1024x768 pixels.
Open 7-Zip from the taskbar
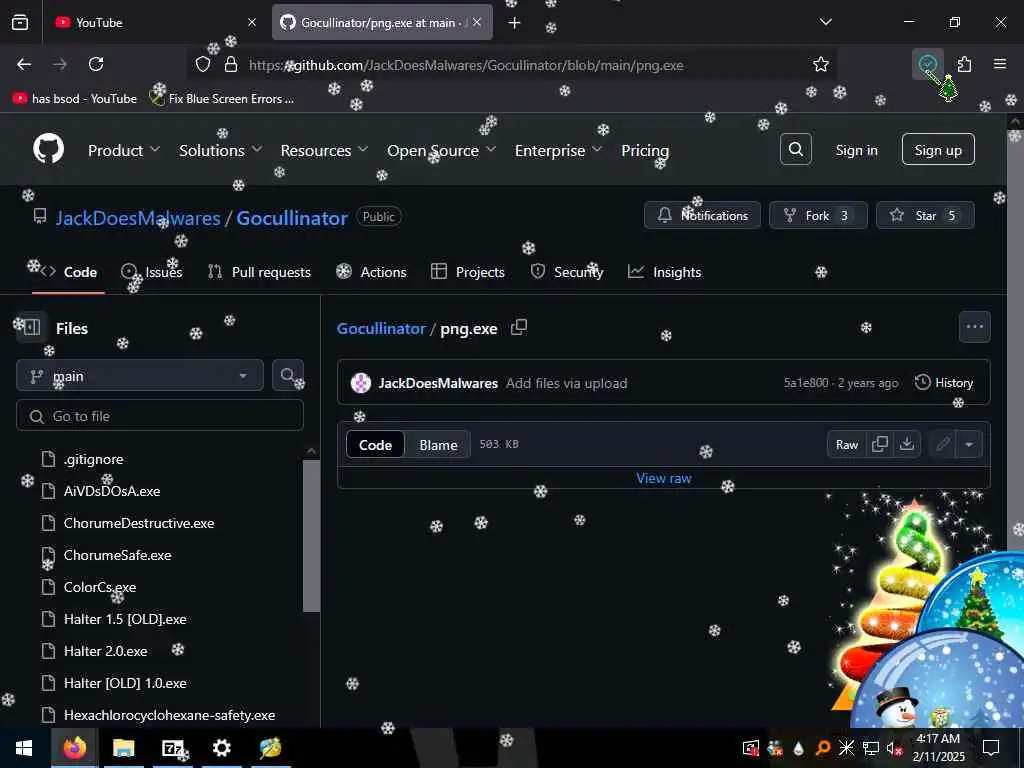coord(172,748)
